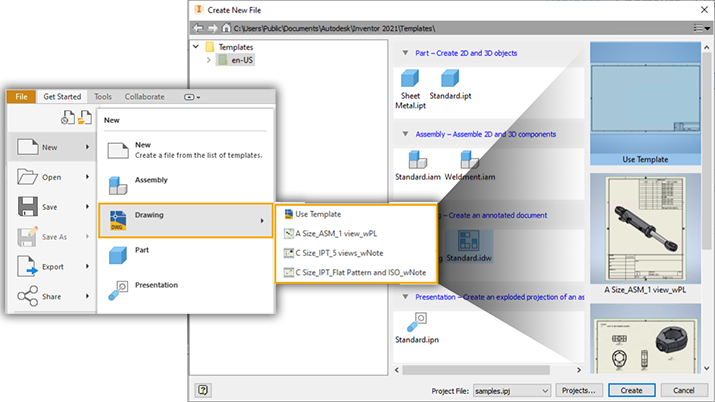Click the quick-access open folder icon
This screenshot has width=715, height=402.
85,117
